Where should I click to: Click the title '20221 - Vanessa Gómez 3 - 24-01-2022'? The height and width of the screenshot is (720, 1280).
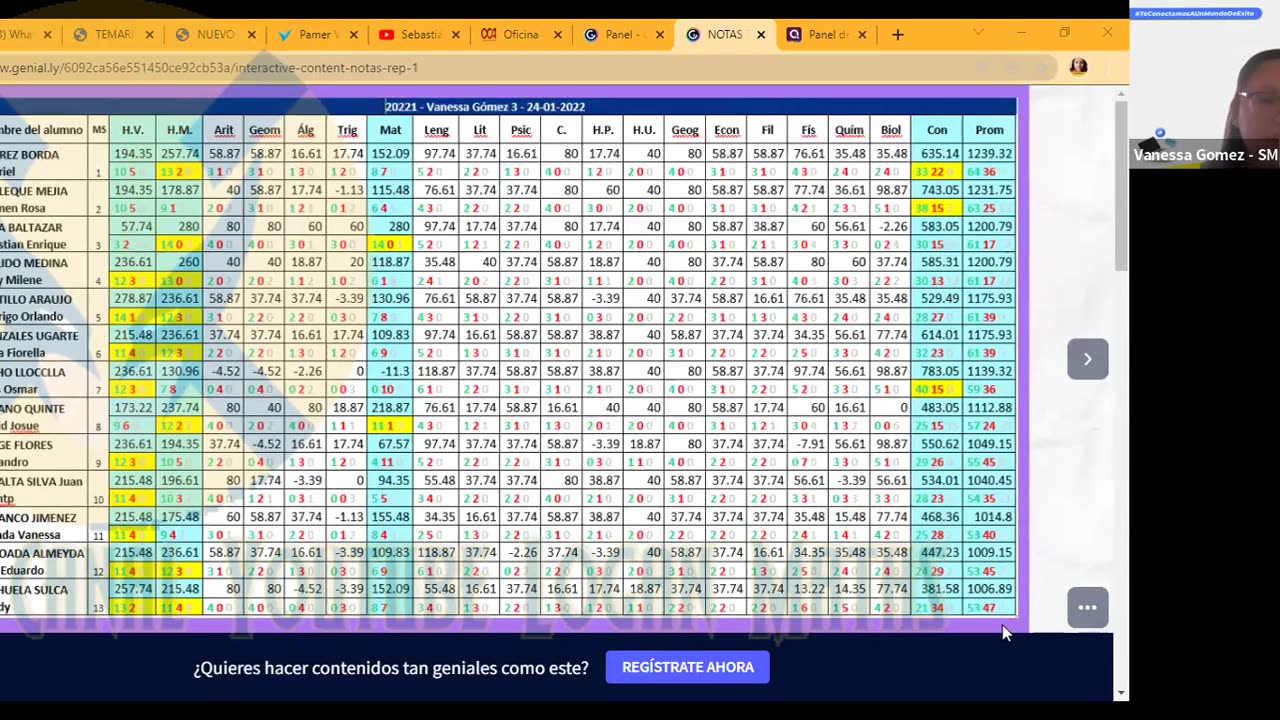485,107
